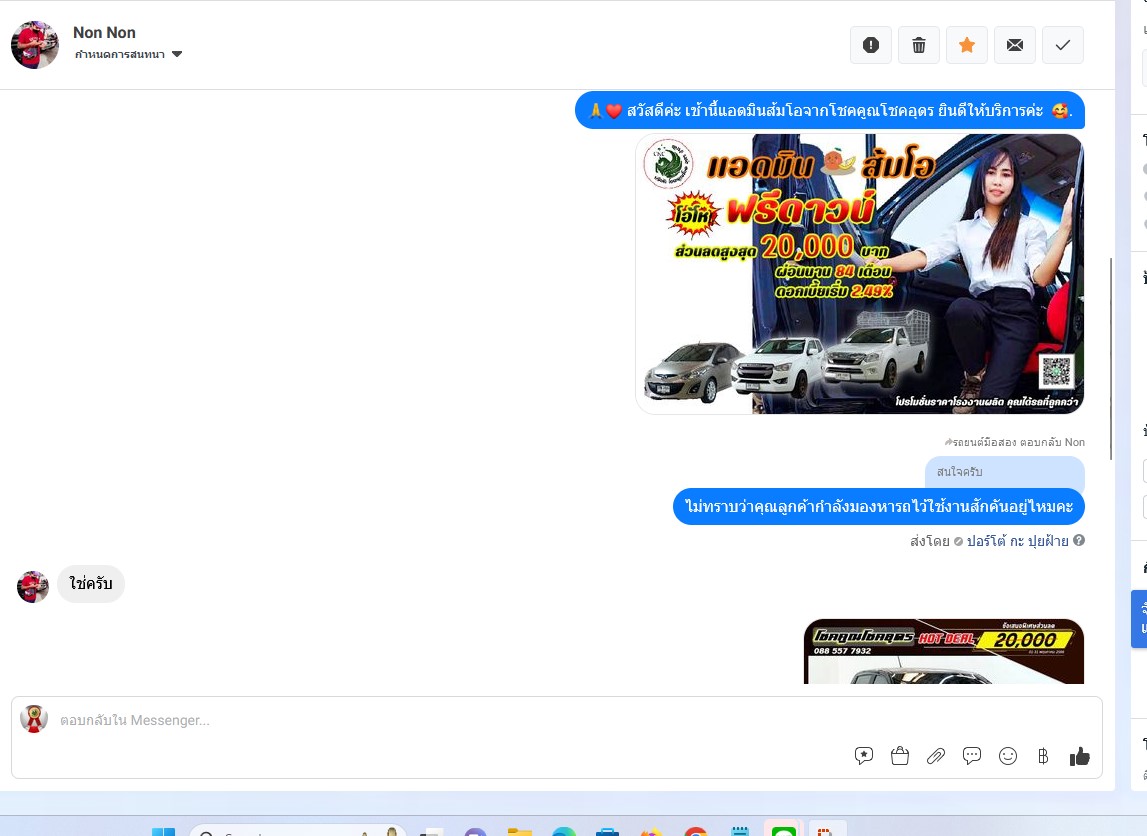Toggle the orange follow-up star

click(967, 45)
